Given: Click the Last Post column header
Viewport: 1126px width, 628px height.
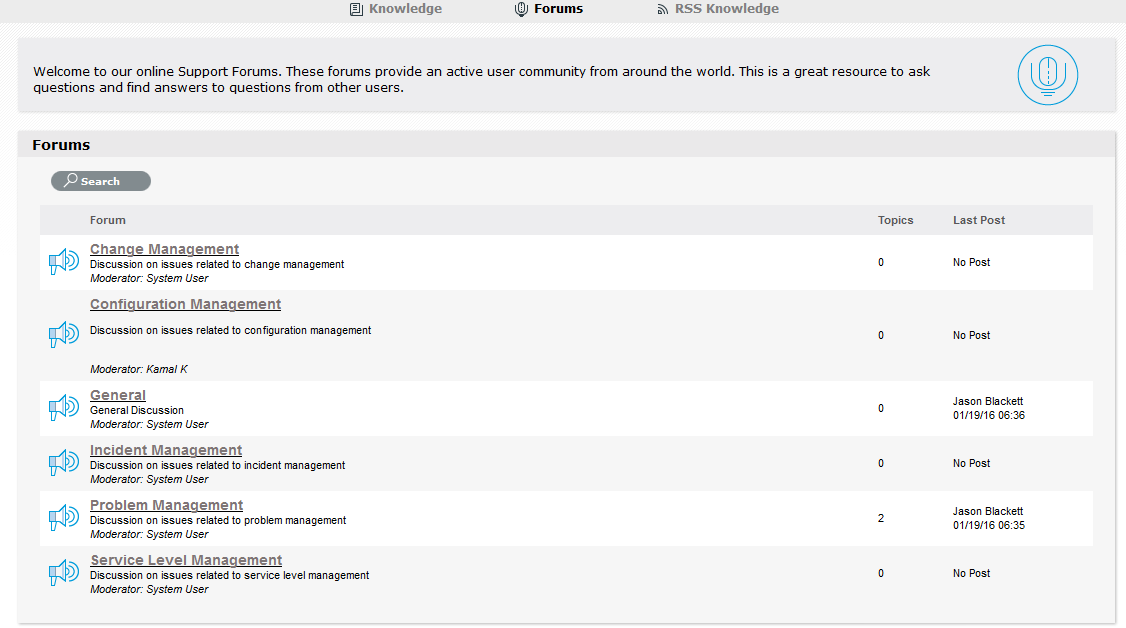Looking at the screenshot, I should coord(979,220).
